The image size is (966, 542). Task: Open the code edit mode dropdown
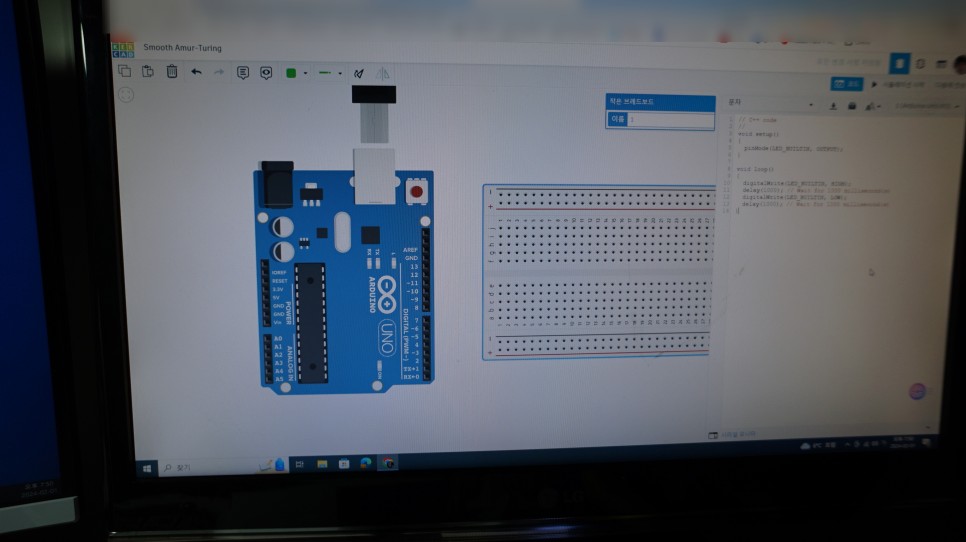click(x=770, y=103)
